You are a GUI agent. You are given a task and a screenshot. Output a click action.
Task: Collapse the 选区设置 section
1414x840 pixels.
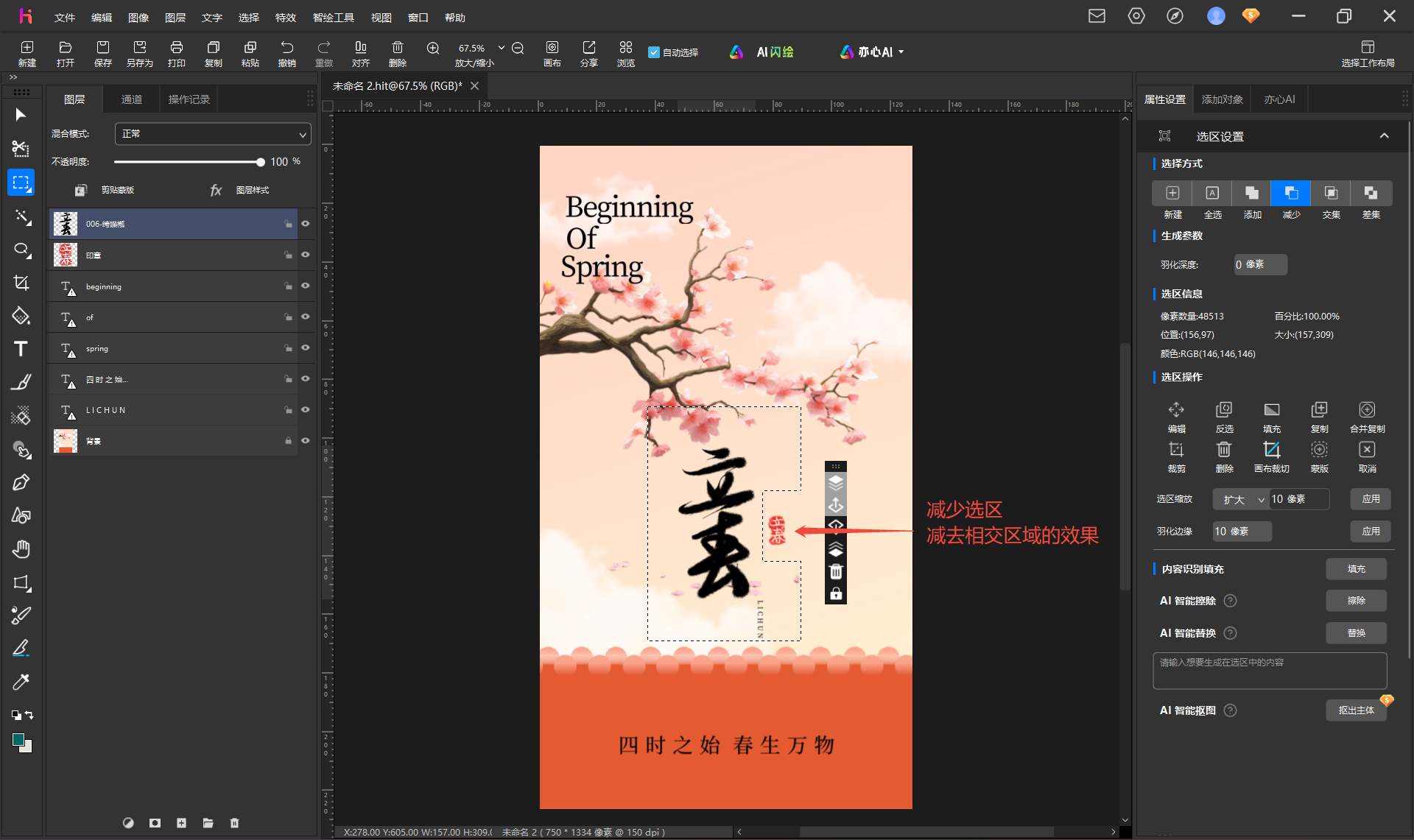(1384, 136)
